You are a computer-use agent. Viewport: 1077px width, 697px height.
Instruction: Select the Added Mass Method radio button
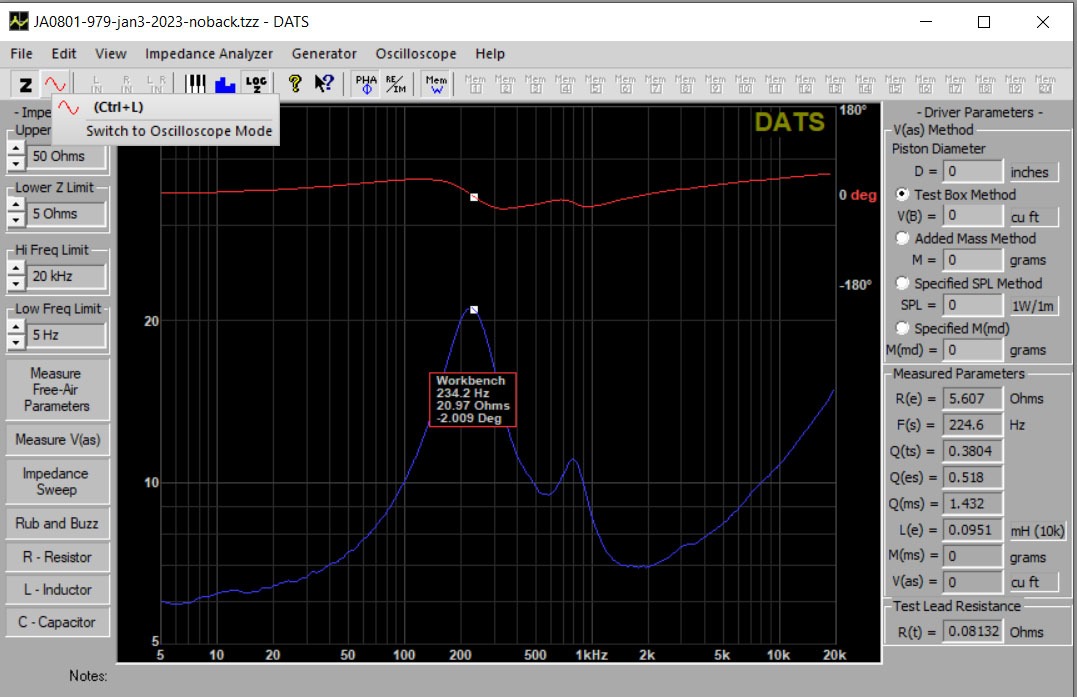(x=903, y=238)
